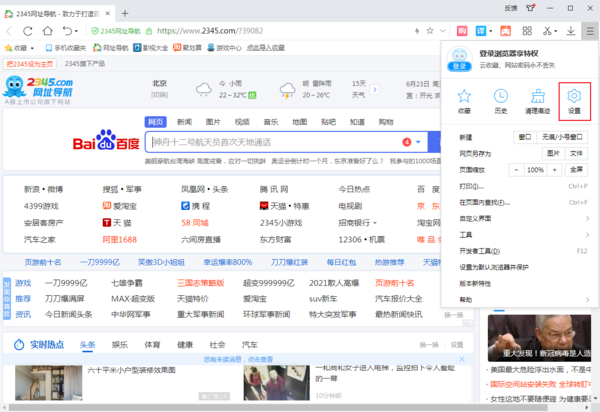
Task: Click the new tab plus button
Action: pyautogui.click(x=123, y=12)
